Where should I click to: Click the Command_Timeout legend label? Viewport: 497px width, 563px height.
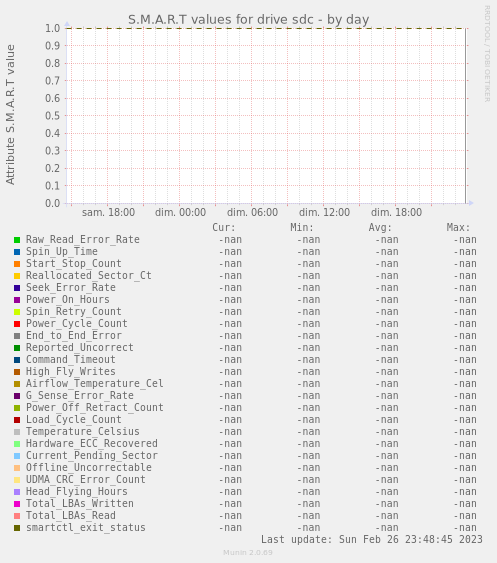(x=71, y=359)
